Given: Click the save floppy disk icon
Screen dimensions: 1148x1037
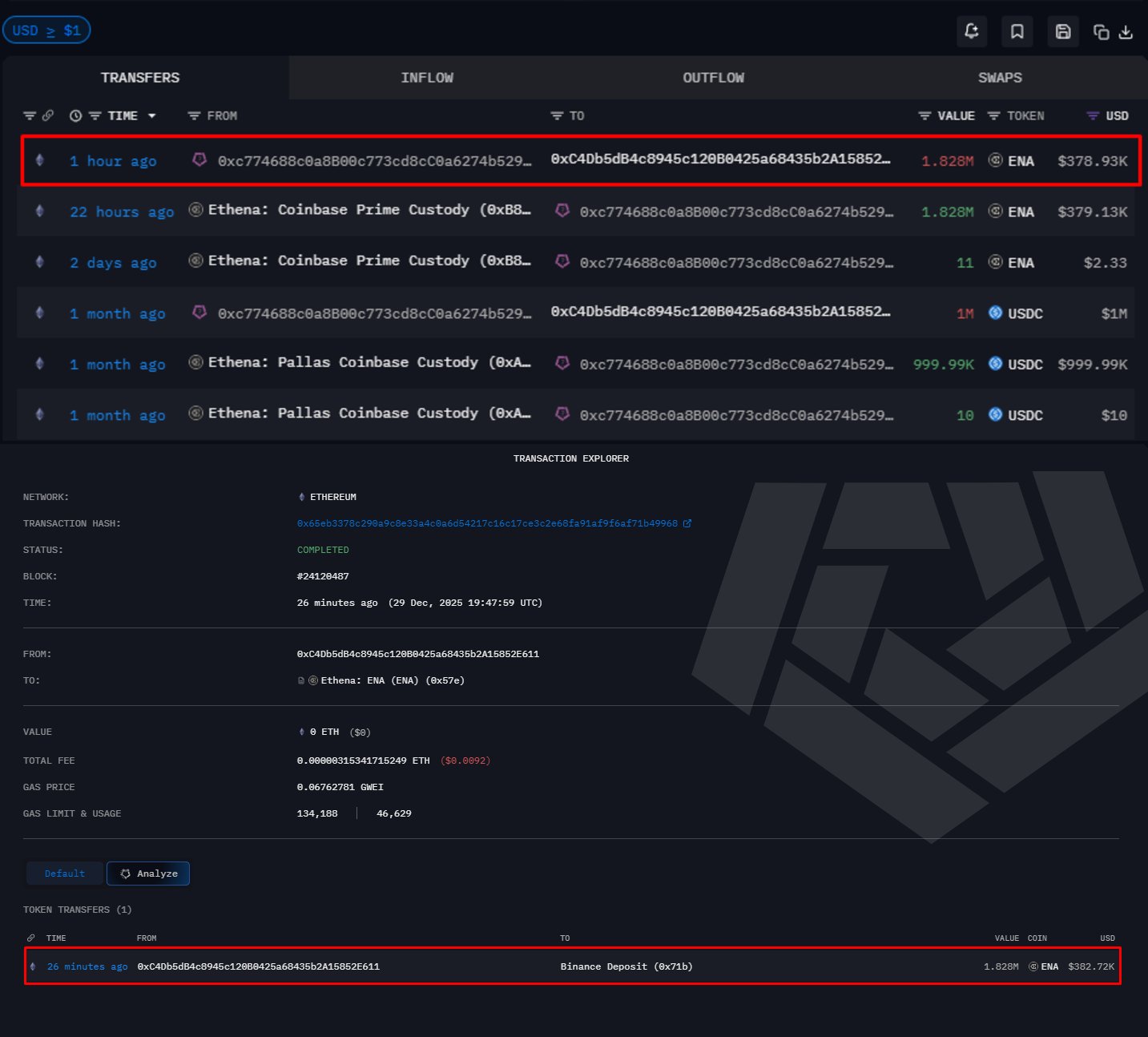Looking at the screenshot, I should pyautogui.click(x=1062, y=31).
